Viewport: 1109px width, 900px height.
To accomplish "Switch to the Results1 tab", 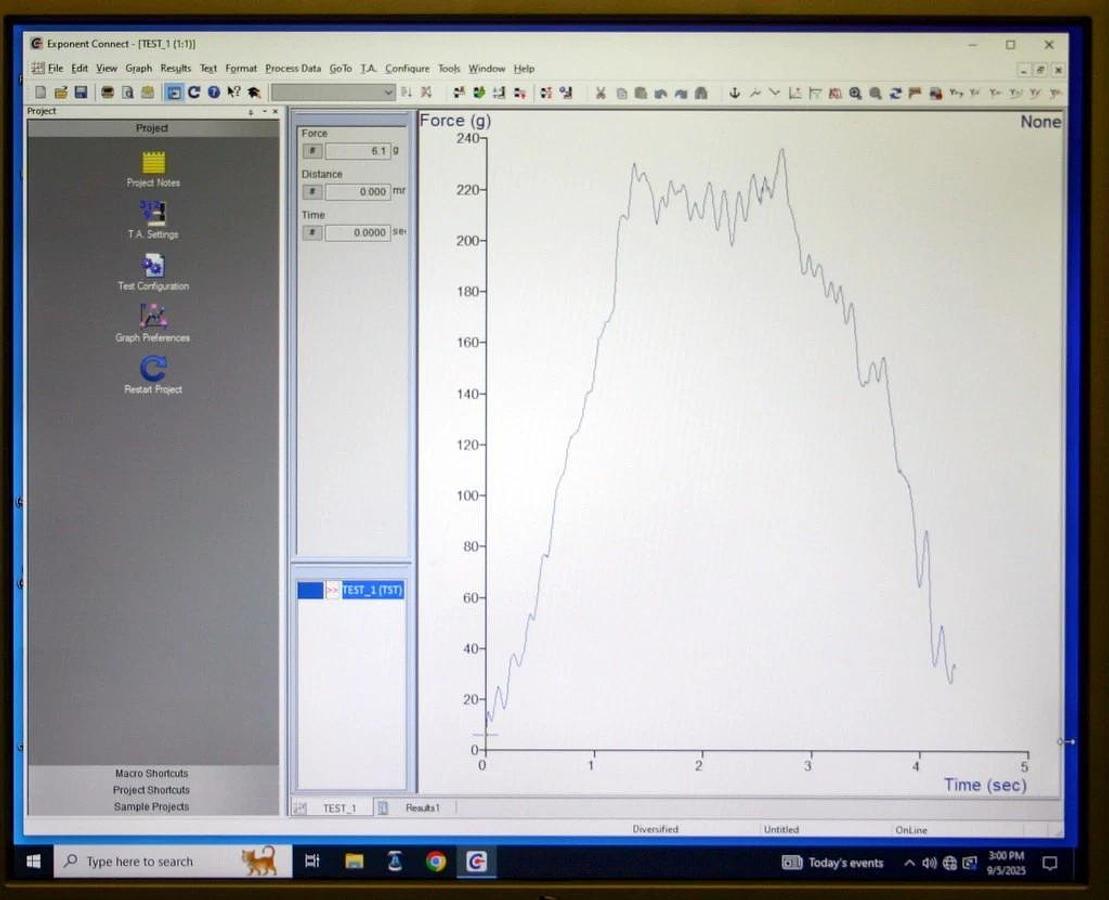I will coord(424,807).
